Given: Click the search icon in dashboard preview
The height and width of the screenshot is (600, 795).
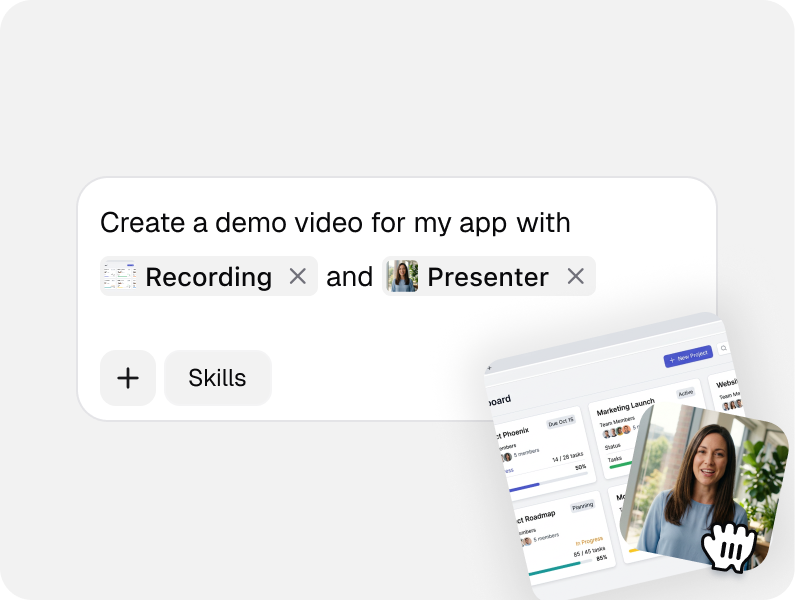Looking at the screenshot, I should click(x=724, y=348).
